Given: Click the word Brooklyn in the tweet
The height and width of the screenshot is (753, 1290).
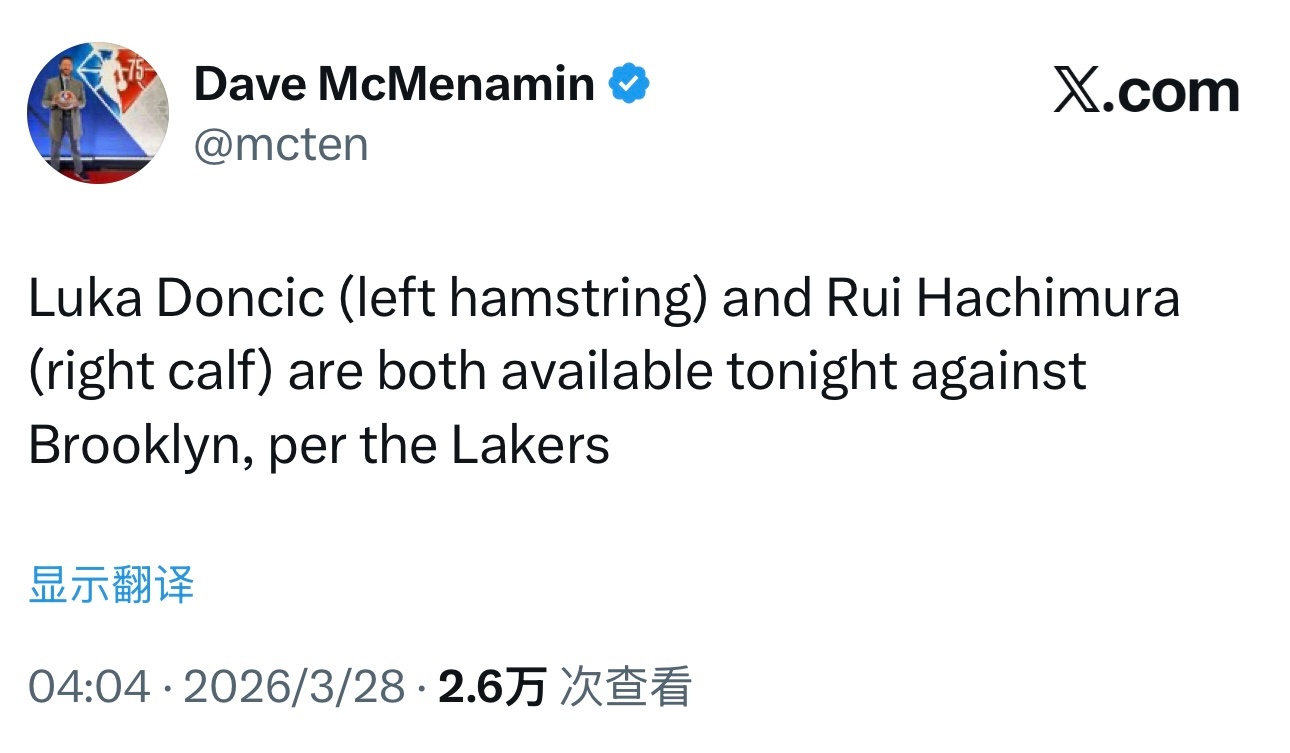Looking at the screenshot, I should coord(145,447).
